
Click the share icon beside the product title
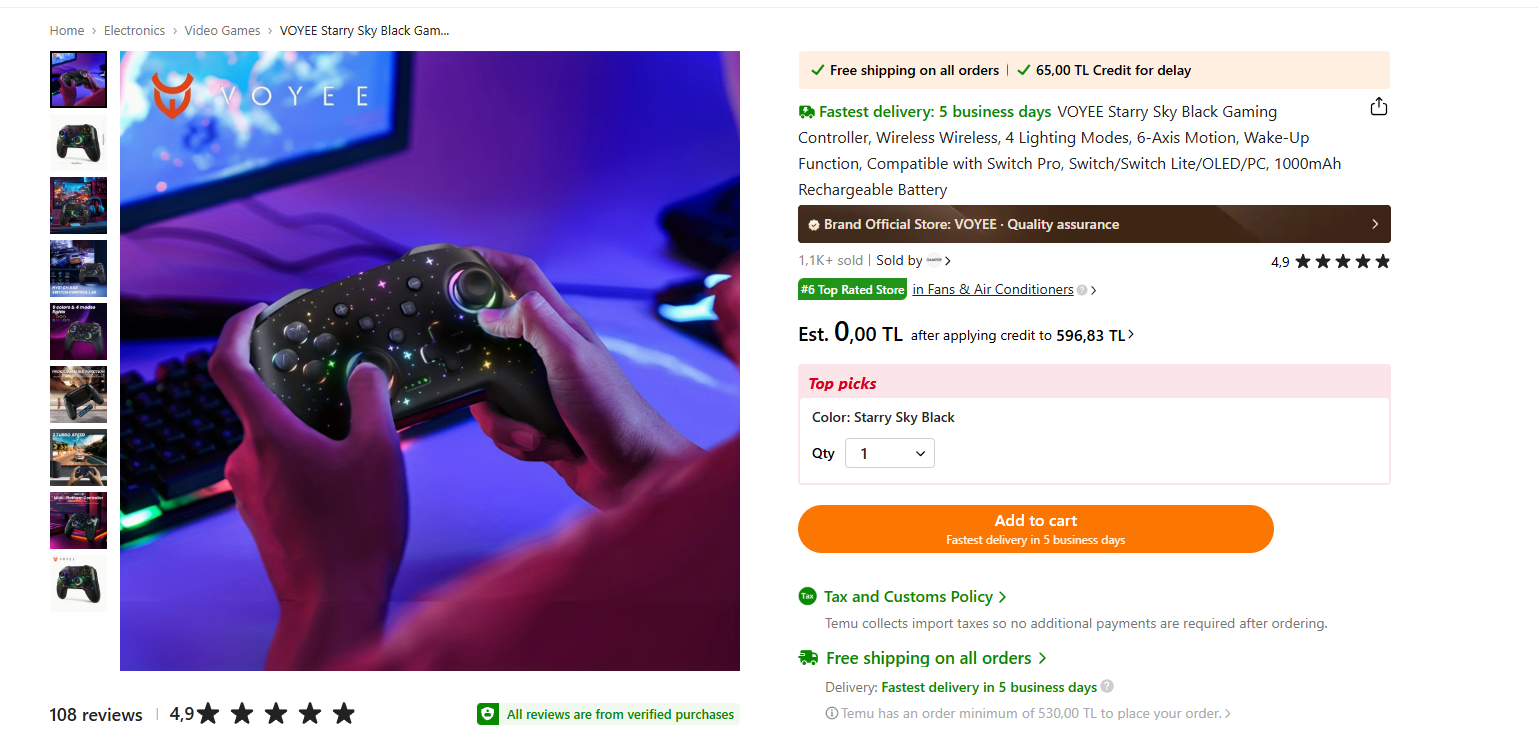[x=1378, y=107]
